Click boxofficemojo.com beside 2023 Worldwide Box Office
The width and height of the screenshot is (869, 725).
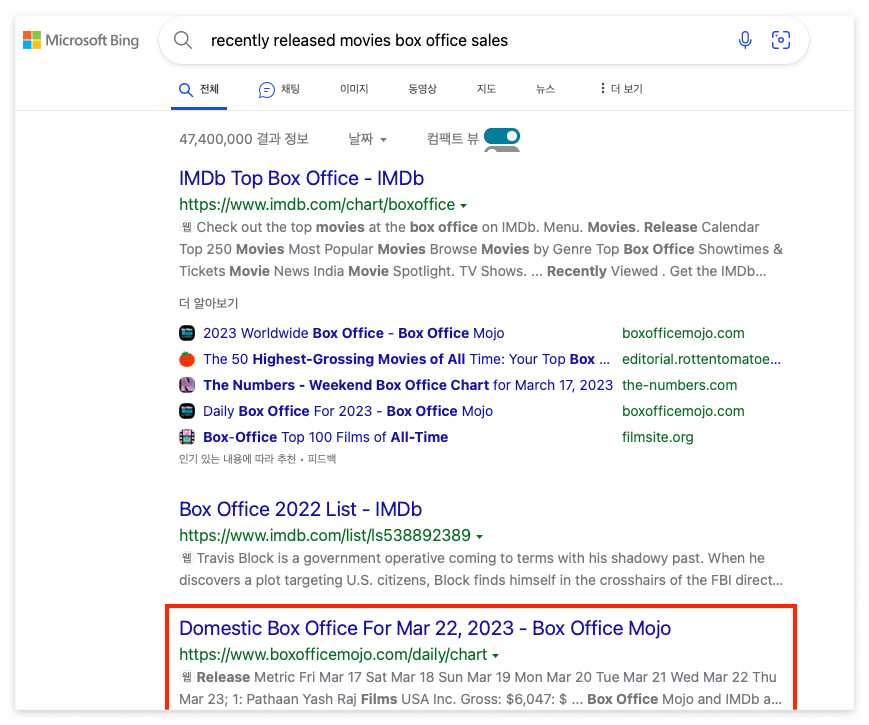(683, 333)
